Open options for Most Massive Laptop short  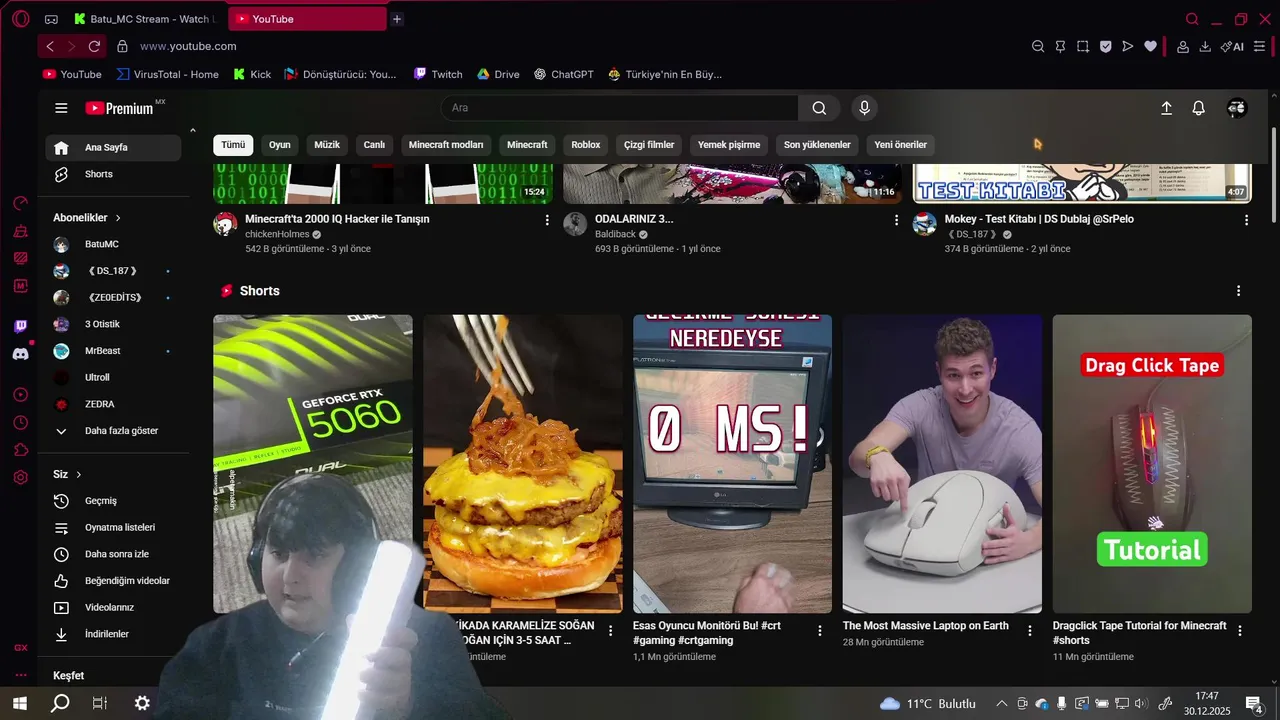(1030, 629)
